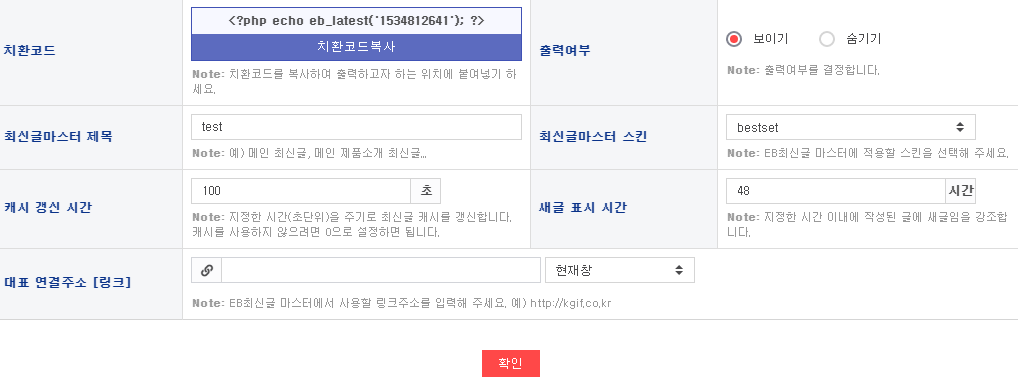
Task: Click the 최신글마스터 제목 label
Action: point(58,137)
